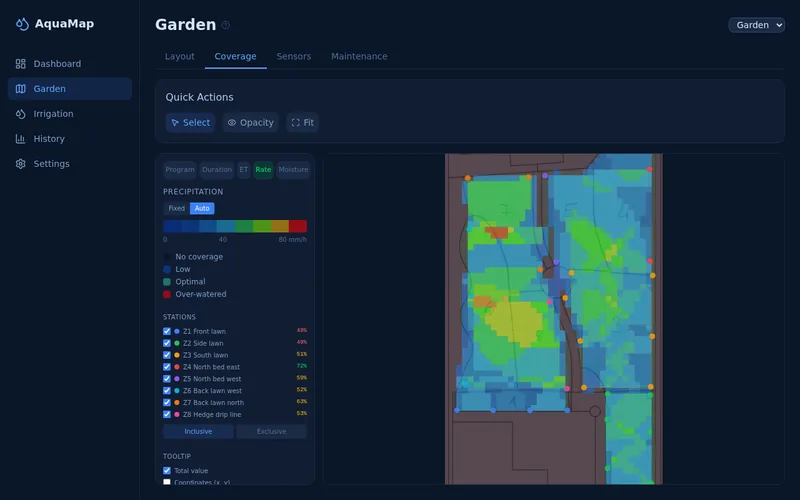Open Dashboard in the sidebar
Viewport: 800px width, 500px height.
click(x=70, y=64)
